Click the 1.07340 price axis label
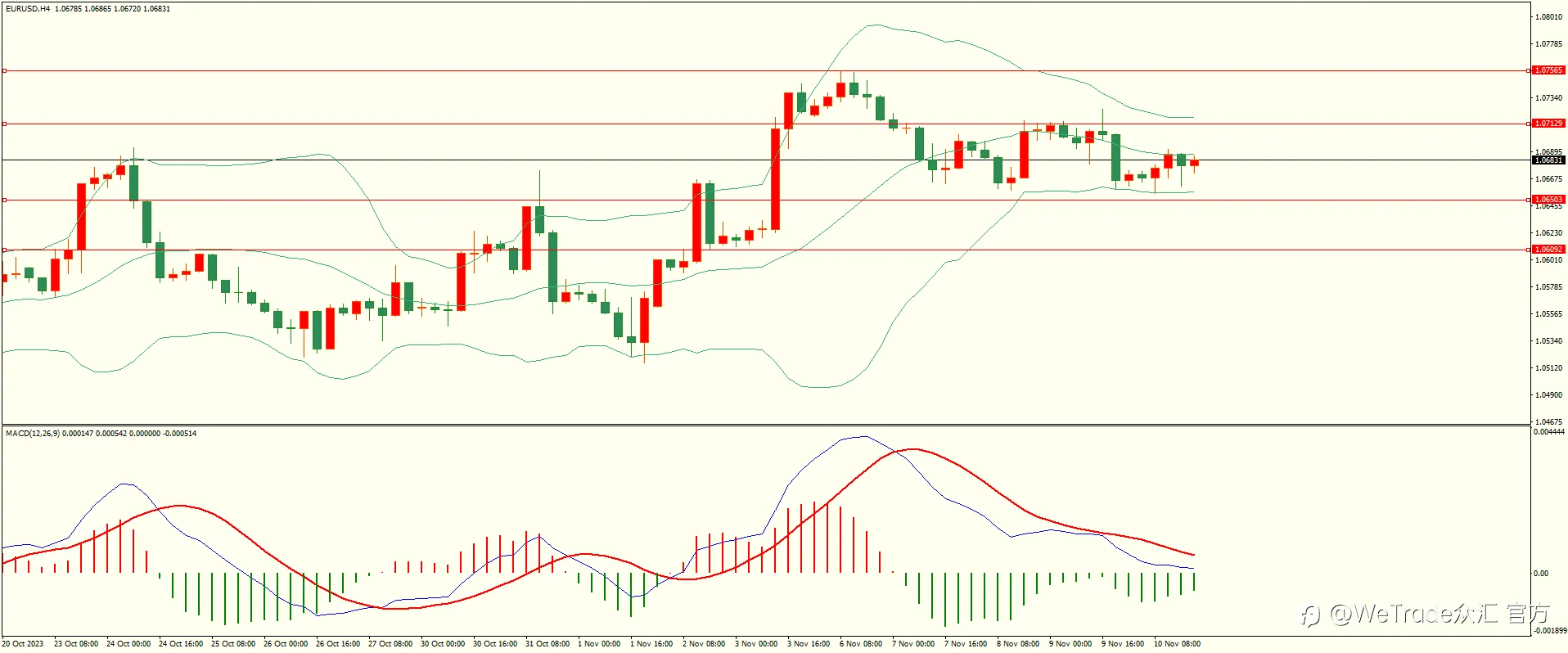This screenshot has height=653, width=1568. pyautogui.click(x=1548, y=98)
